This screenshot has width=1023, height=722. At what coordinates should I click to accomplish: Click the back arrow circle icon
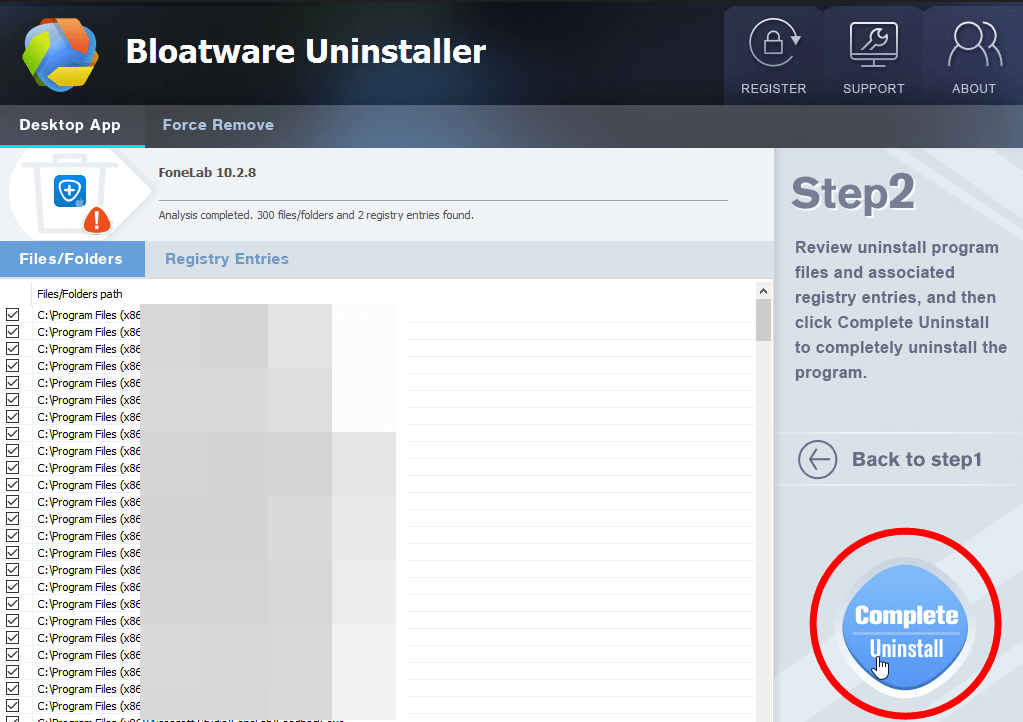818,459
